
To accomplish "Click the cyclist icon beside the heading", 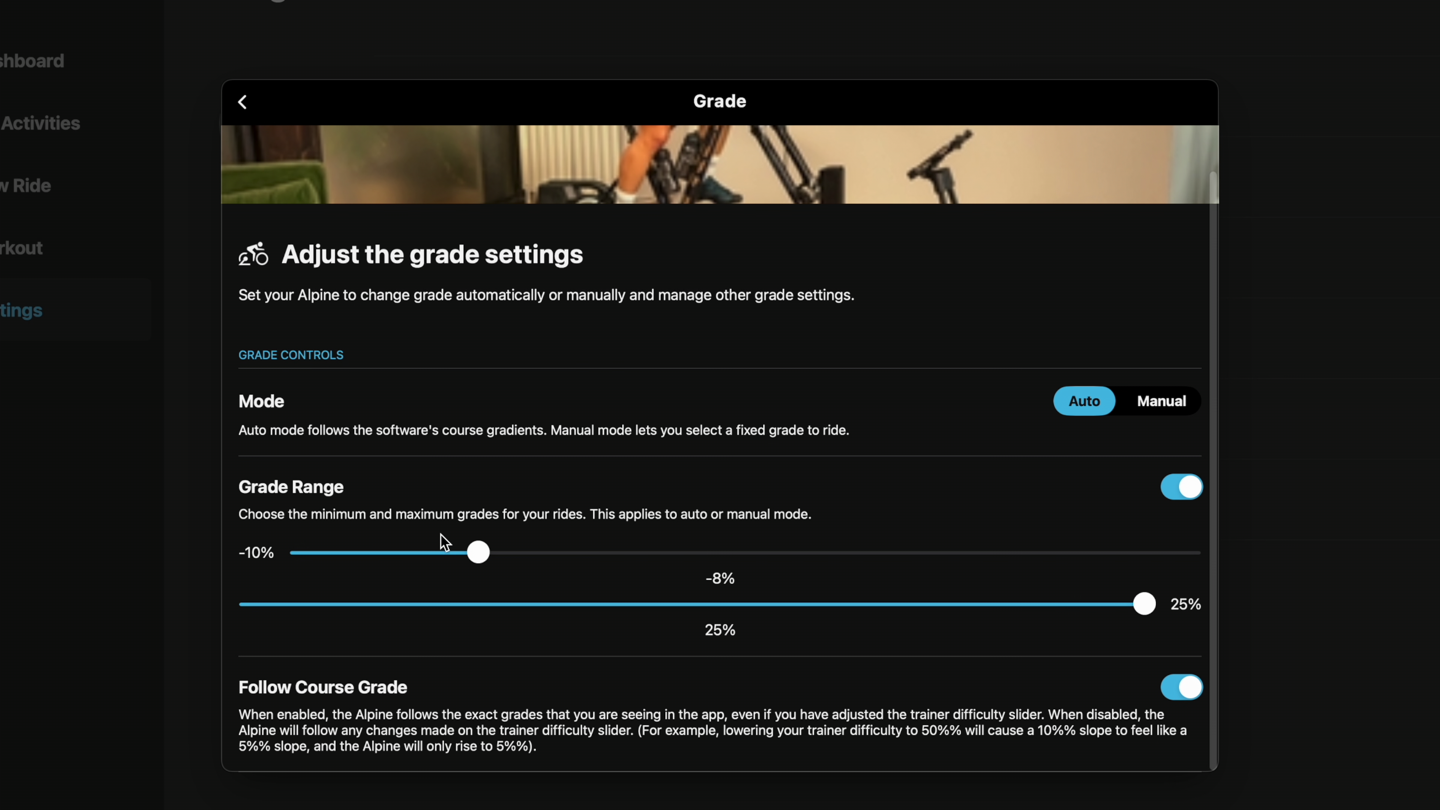I will [253, 255].
